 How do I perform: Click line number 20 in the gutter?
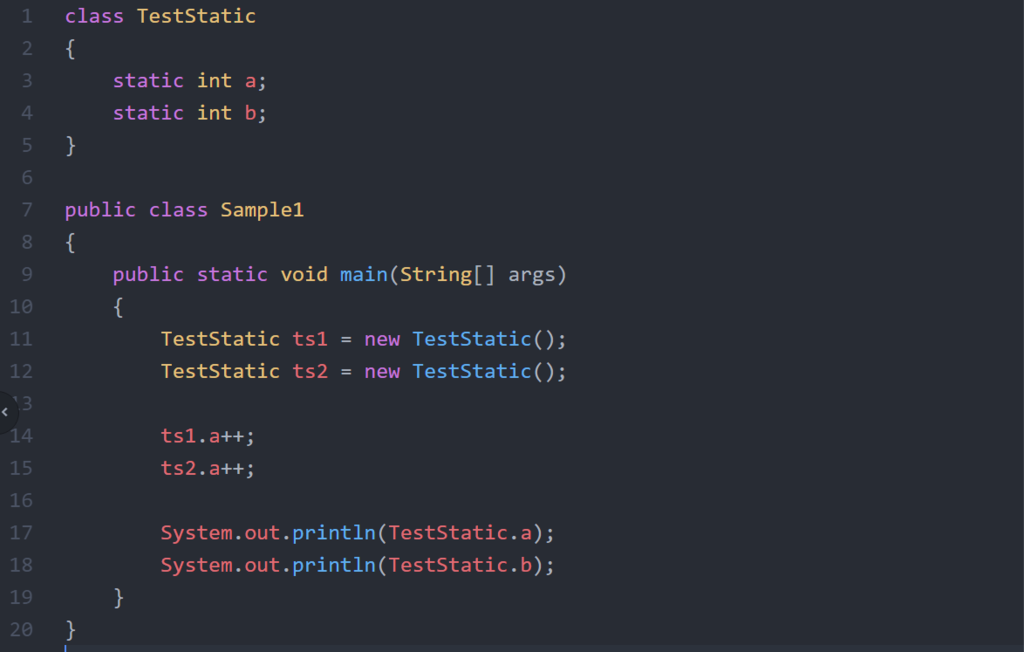coord(21,630)
